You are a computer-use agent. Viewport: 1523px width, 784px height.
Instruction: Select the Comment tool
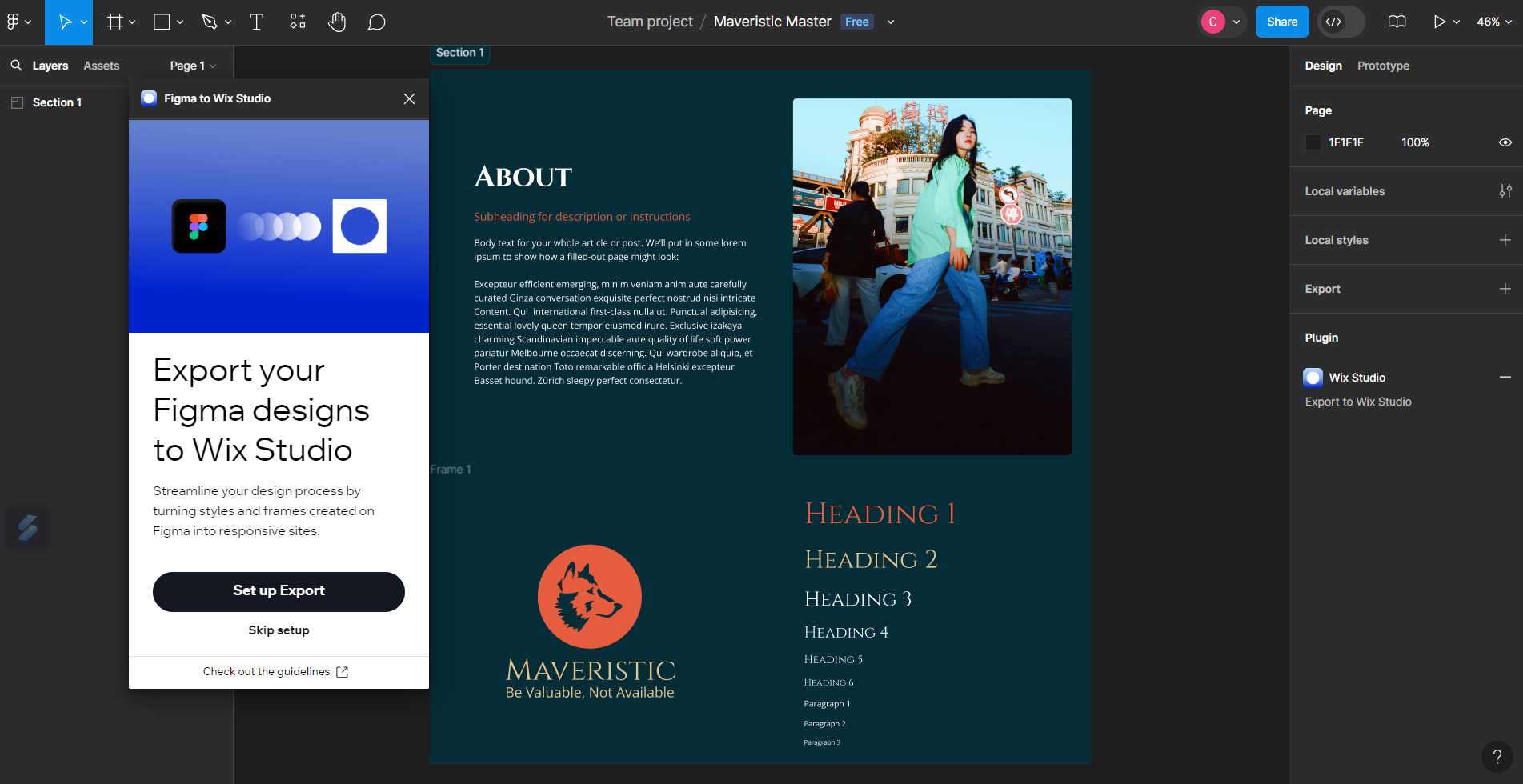[376, 22]
